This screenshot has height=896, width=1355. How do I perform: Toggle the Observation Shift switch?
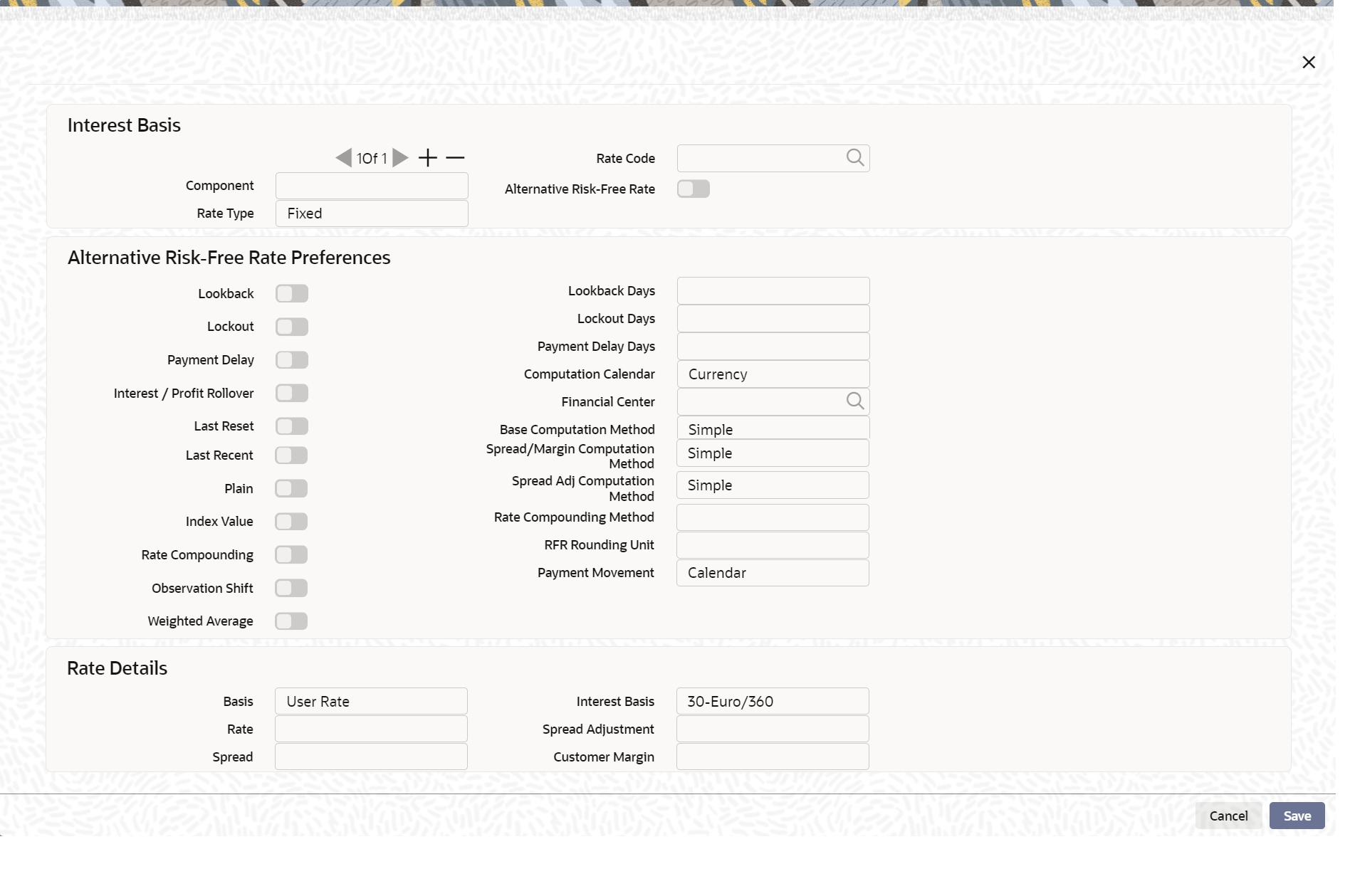point(291,588)
